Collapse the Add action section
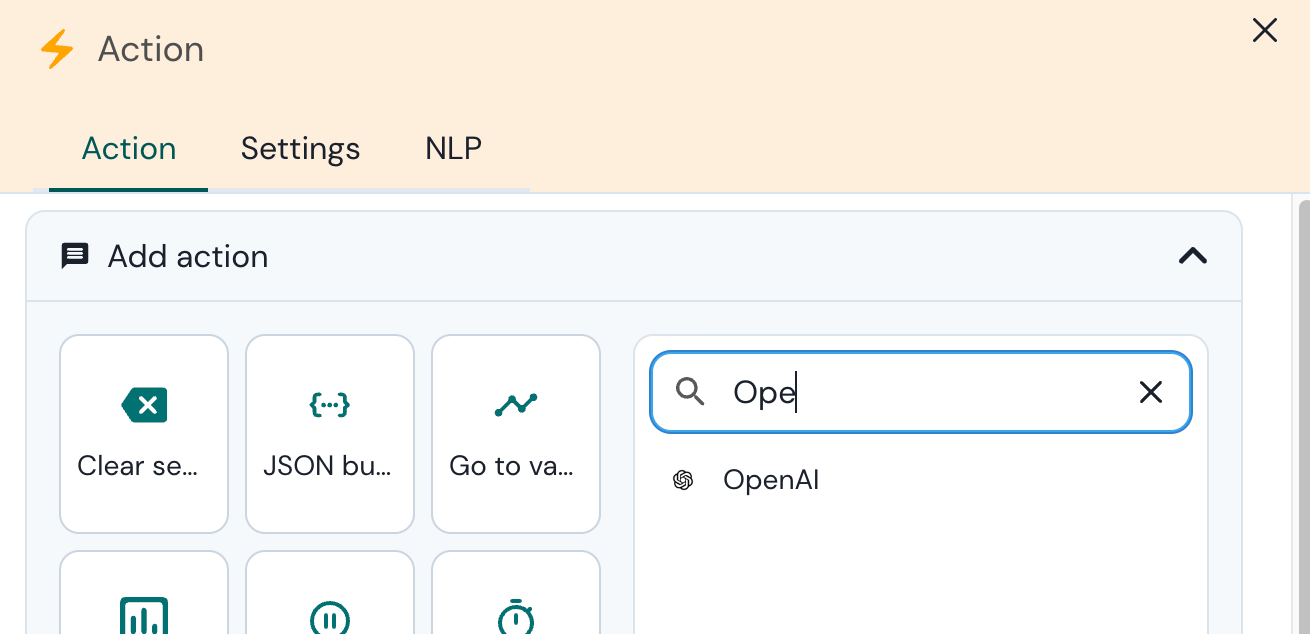Viewport: 1310px width, 634px height. pyautogui.click(x=1192, y=256)
